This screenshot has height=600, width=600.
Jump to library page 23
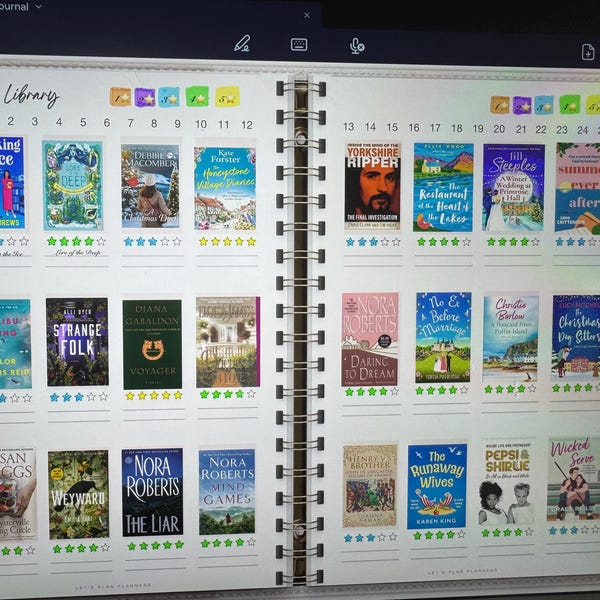(x=562, y=130)
